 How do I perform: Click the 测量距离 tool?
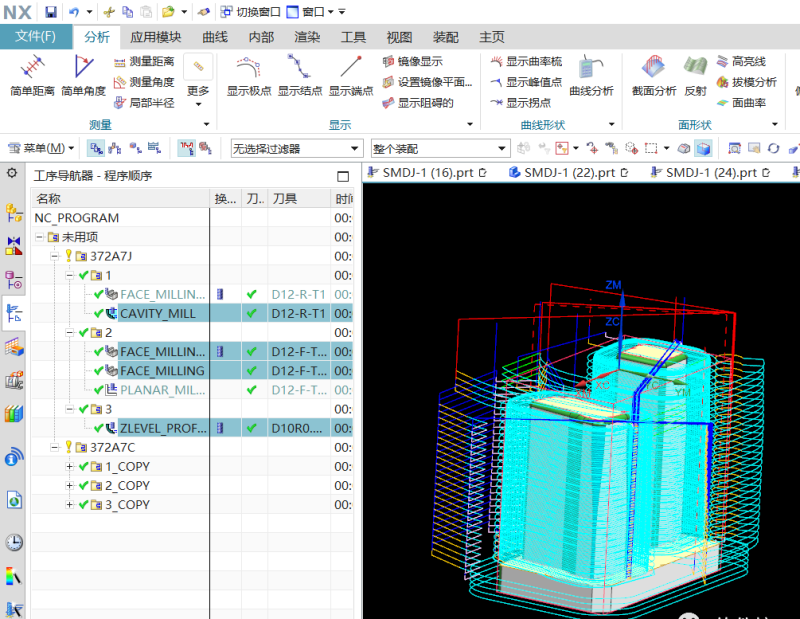(144, 62)
